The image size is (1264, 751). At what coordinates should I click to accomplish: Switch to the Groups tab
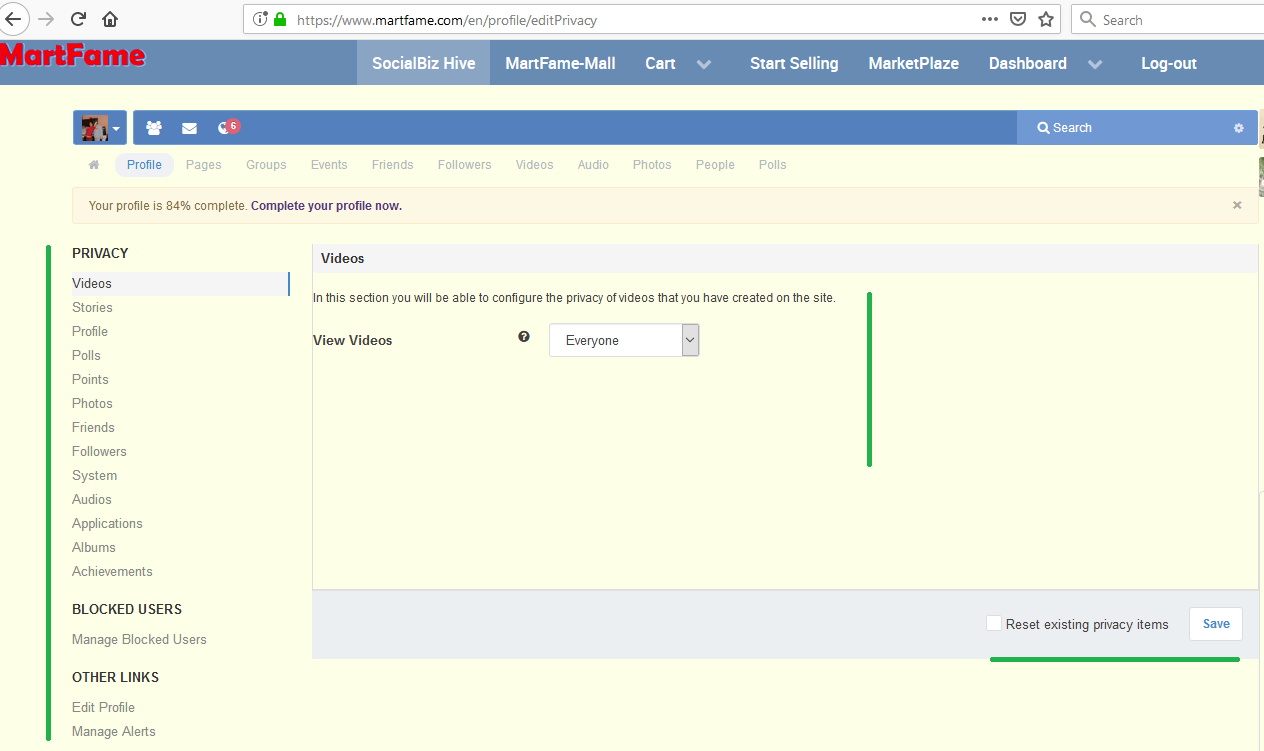(266, 165)
